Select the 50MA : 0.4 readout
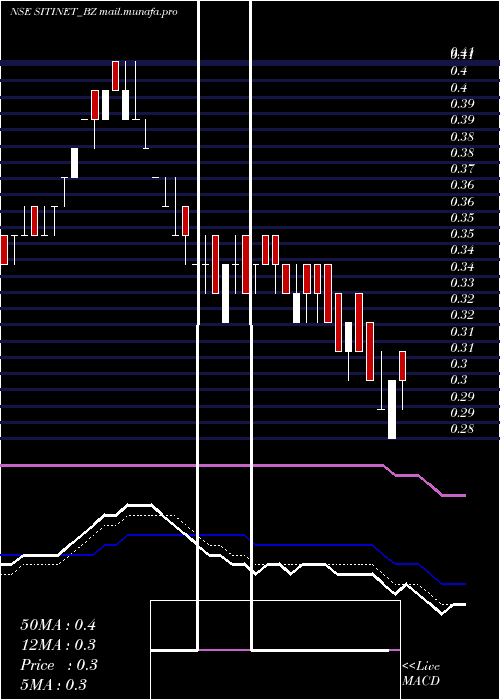The width and height of the screenshot is (500, 700). point(58,625)
